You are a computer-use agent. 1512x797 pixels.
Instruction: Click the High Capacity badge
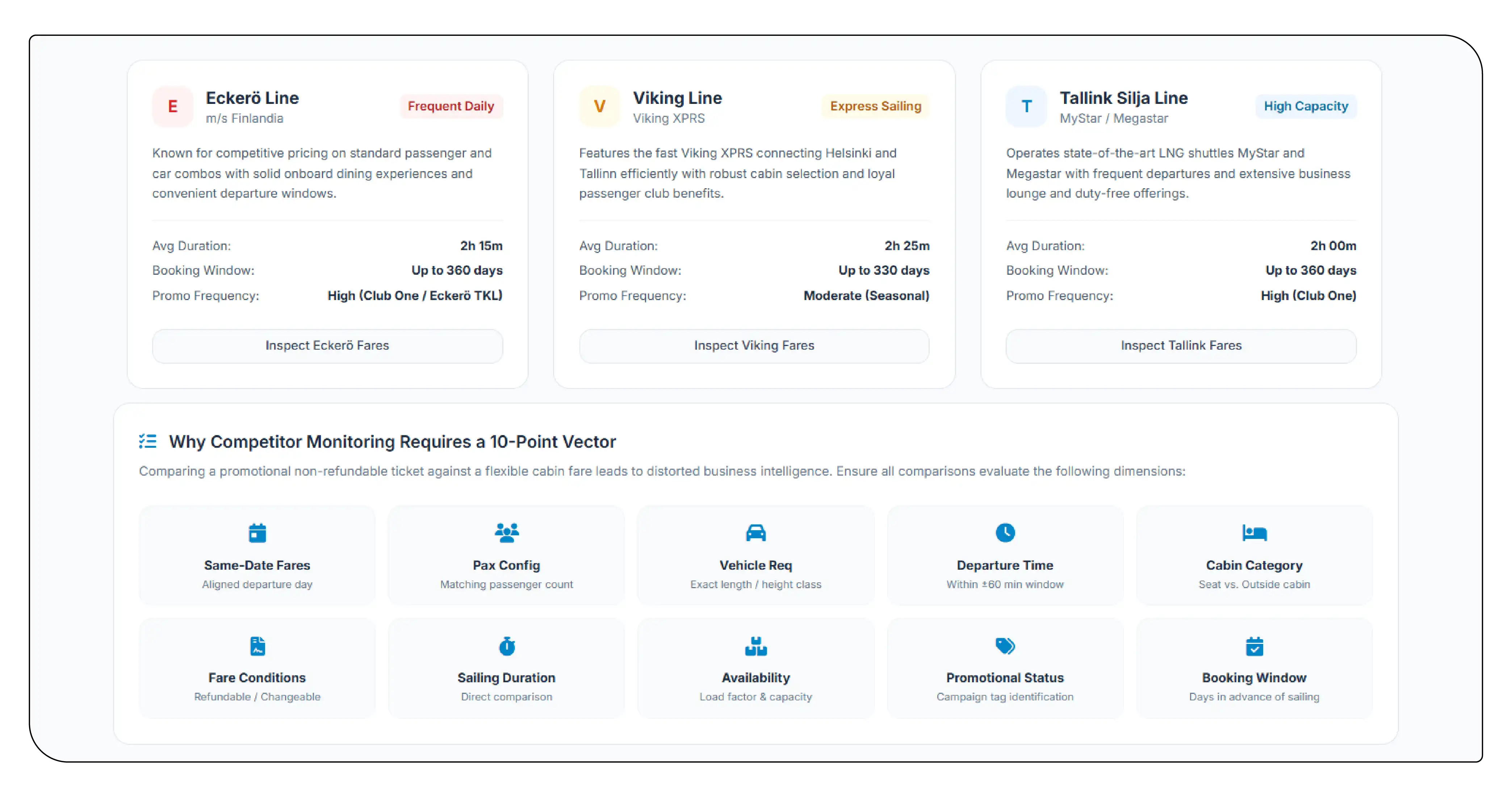coord(1306,106)
